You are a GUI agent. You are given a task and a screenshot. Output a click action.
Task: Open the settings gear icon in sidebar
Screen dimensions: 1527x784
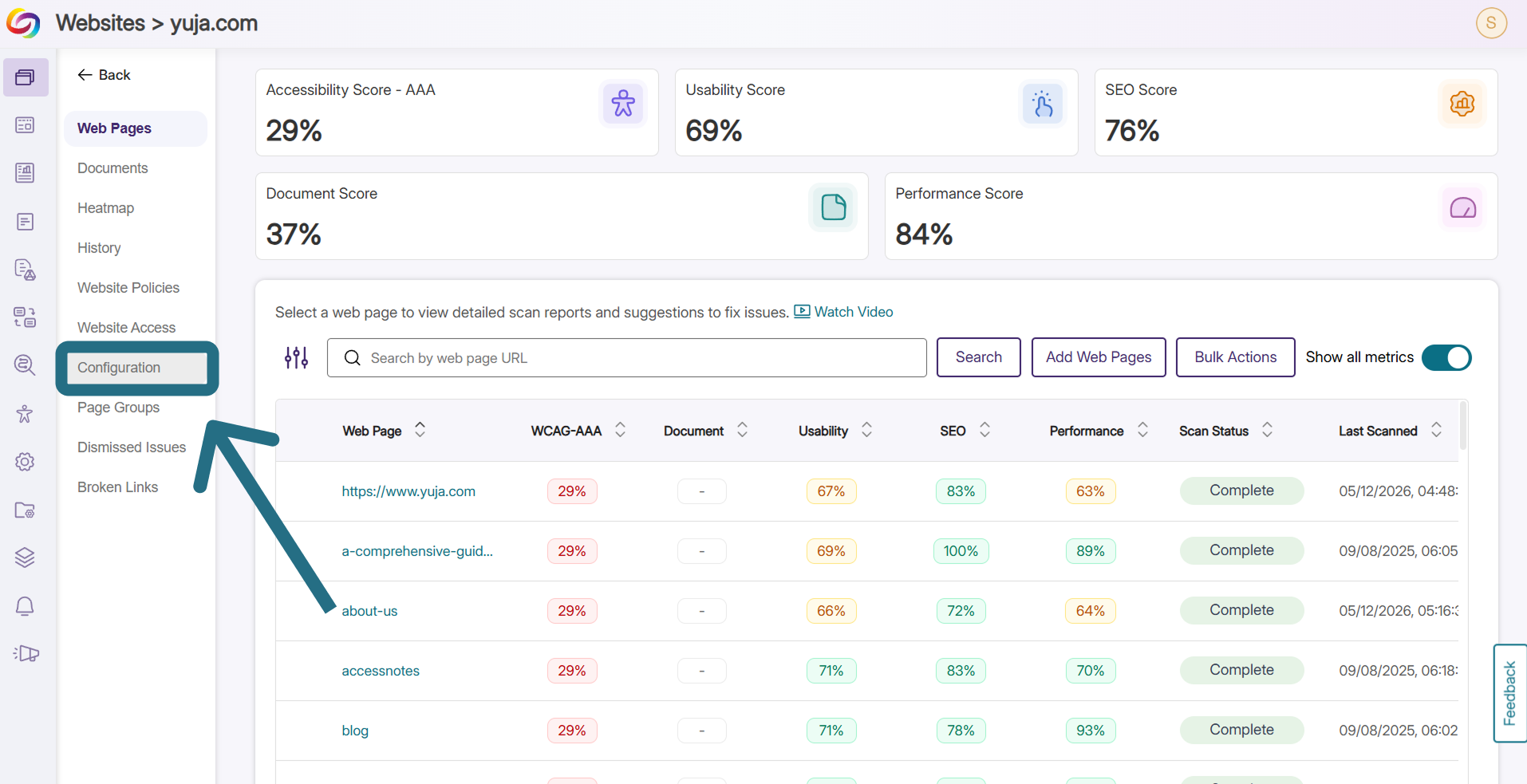[x=25, y=462]
